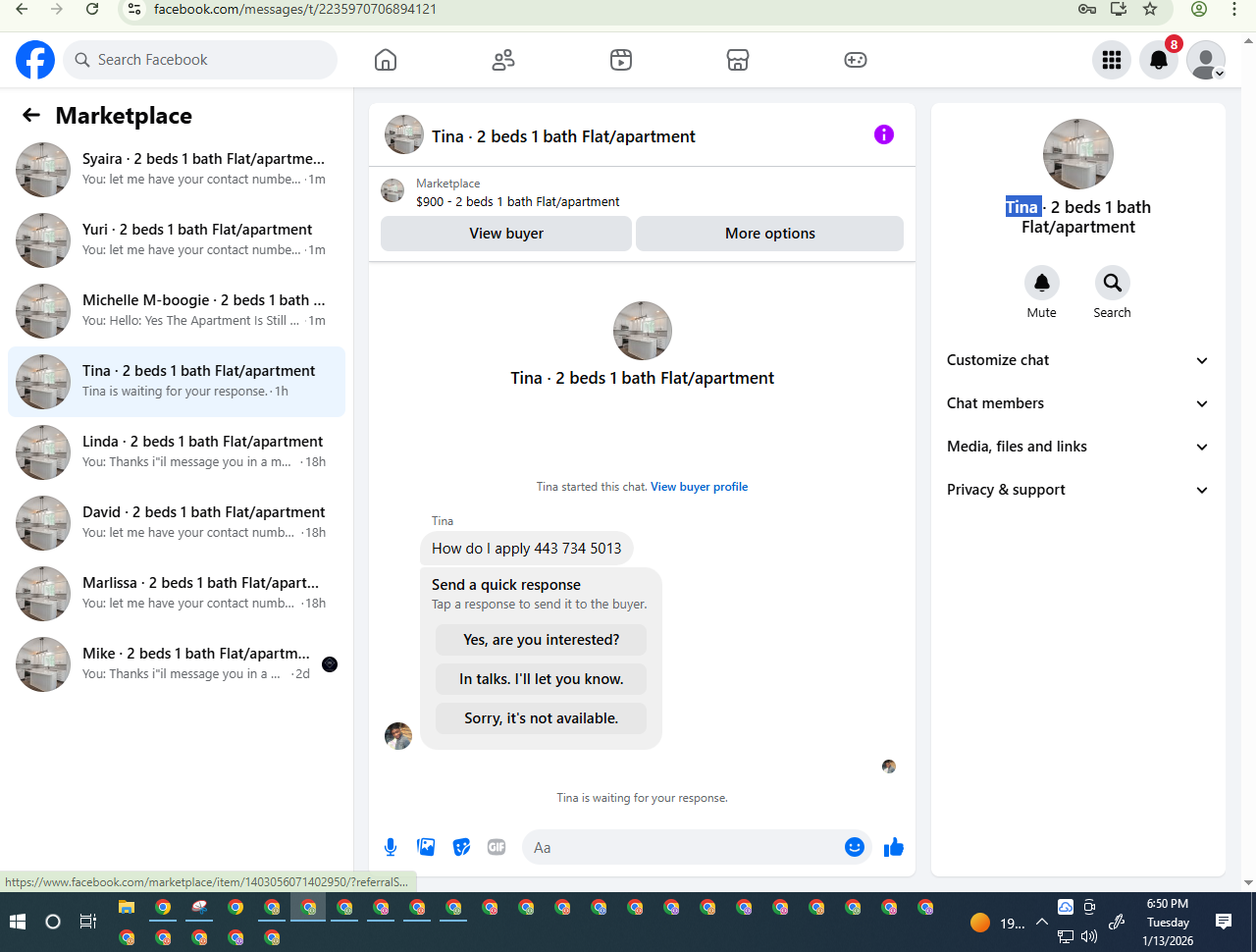
Task: Go back with the browser back arrow
Action: [22, 9]
